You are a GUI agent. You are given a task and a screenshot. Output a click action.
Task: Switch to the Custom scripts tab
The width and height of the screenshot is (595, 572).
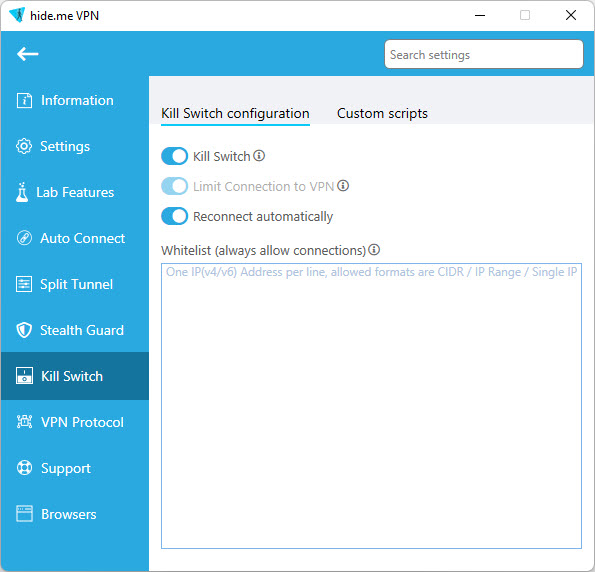click(x=382, y=113)
